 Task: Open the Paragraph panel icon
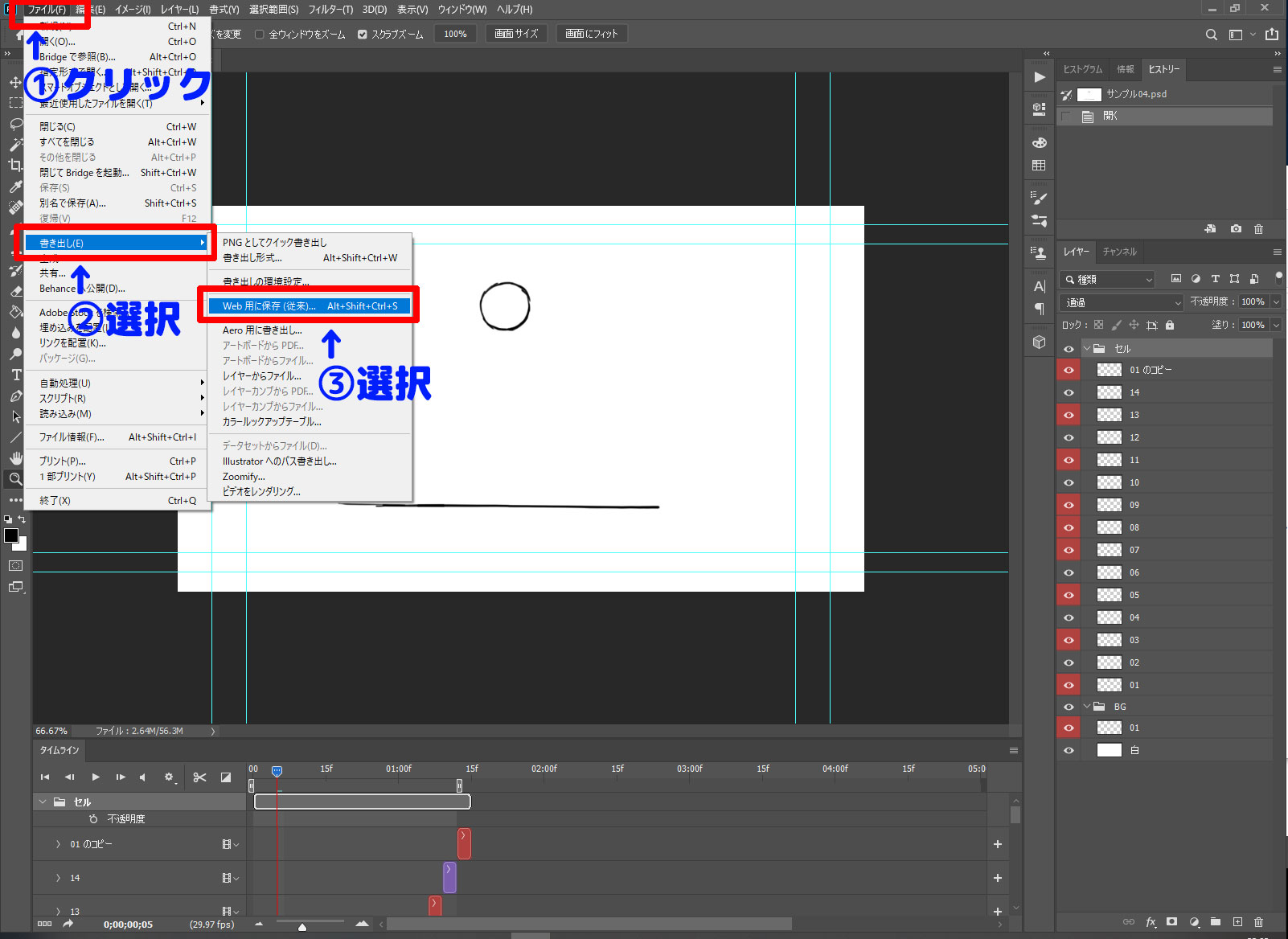(1040, 309)
